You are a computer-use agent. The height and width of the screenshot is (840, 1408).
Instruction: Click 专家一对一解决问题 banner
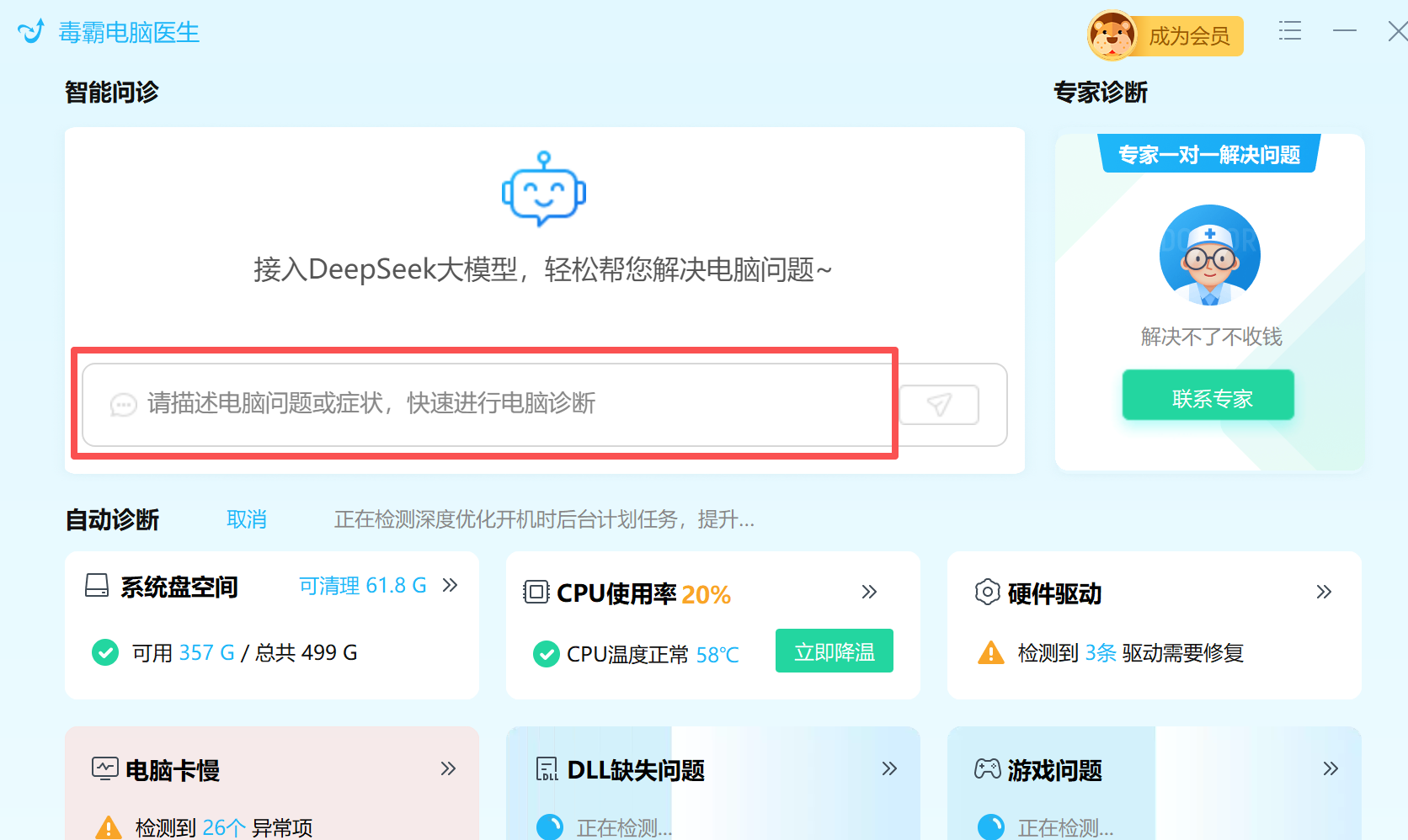[x=1208, y=154]
